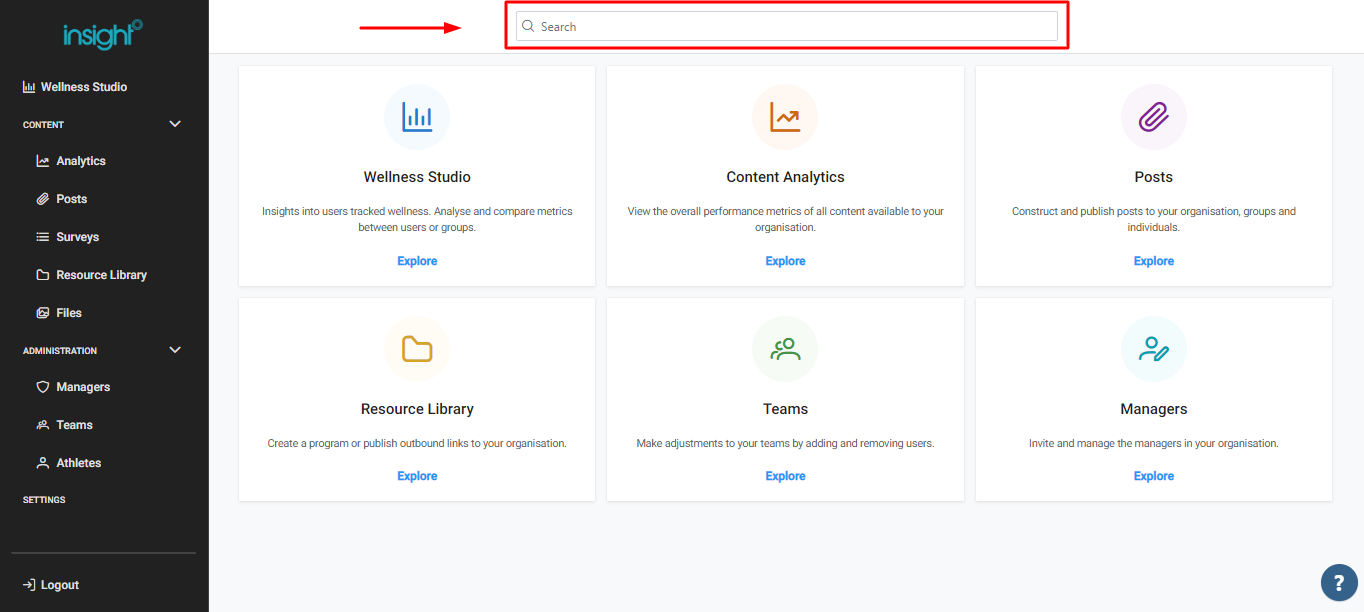Screen dimensions: 1364x612
Task: Click the Resource Library card heading
Action: (417, 409)
